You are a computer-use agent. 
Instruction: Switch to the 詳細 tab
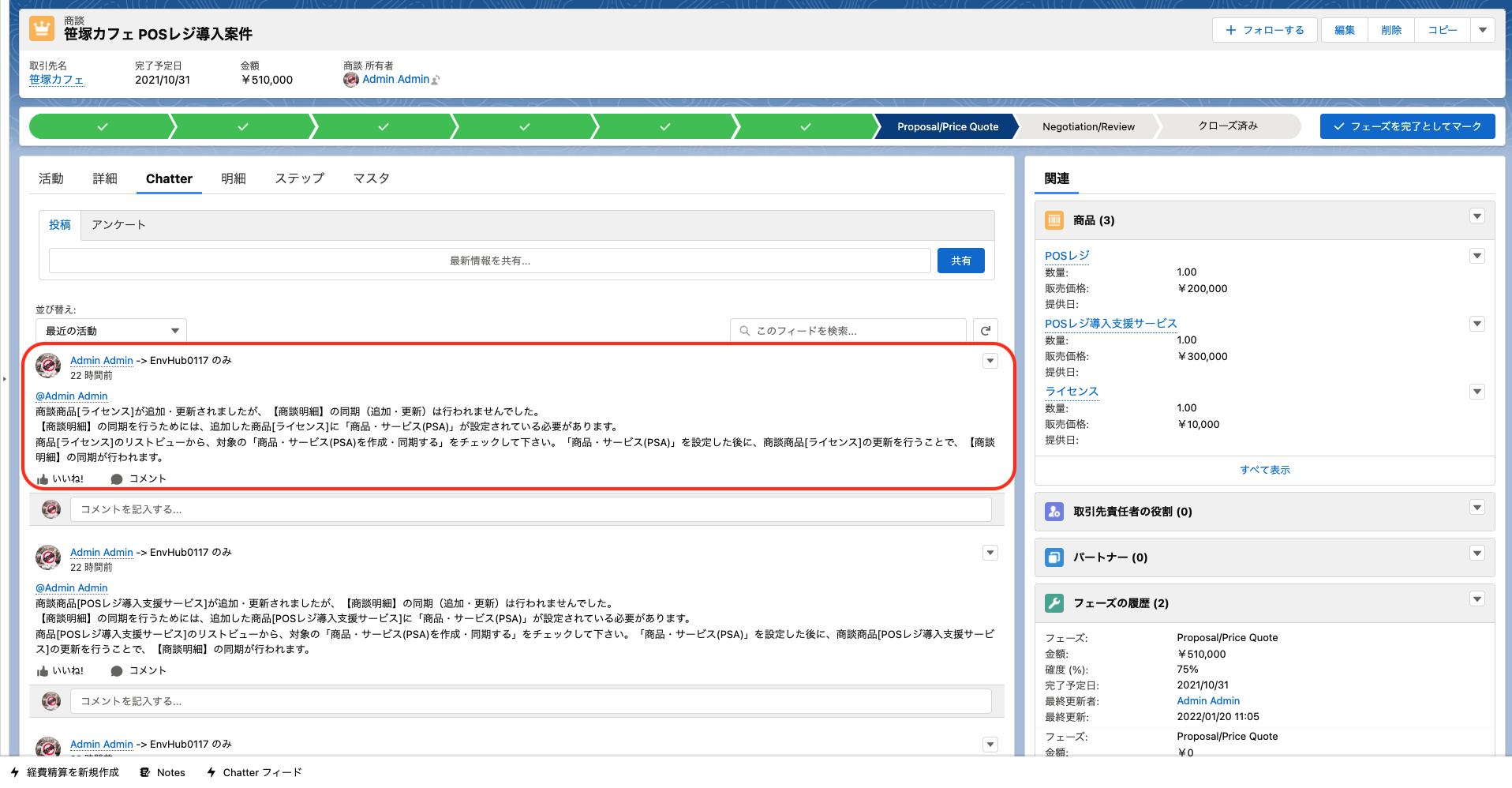click(x=105, y=178)
